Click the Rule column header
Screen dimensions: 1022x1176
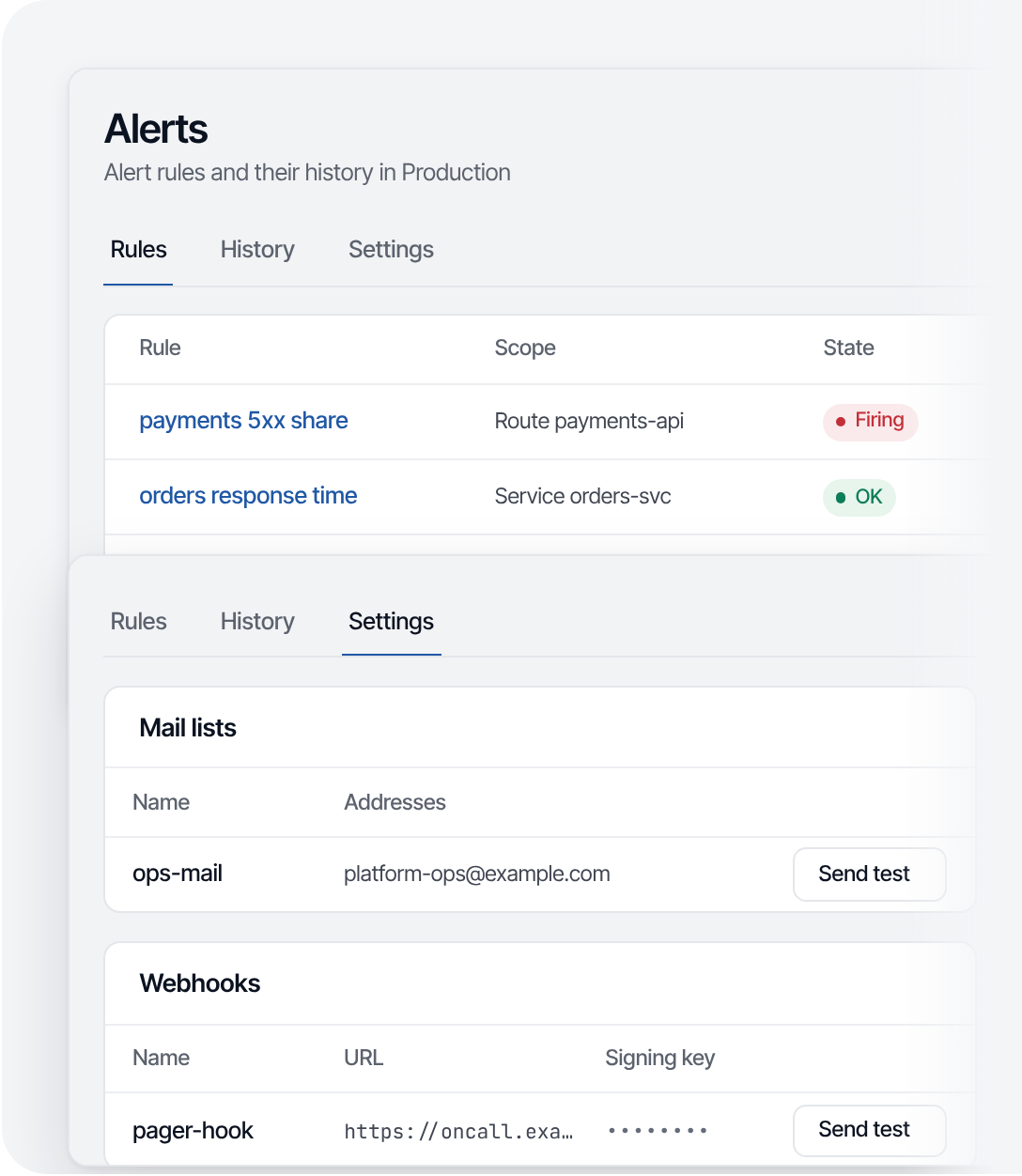pos(160,348)
